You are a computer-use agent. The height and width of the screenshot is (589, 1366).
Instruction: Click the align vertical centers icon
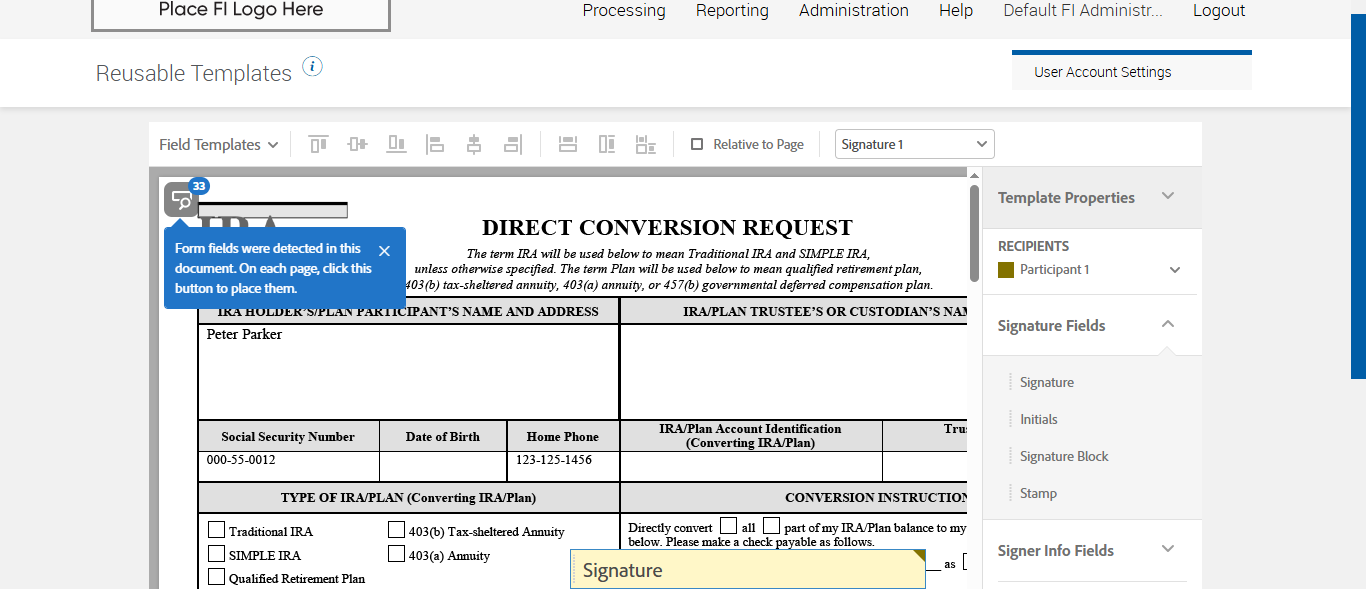pyautogui.click(x=357, y=145)
